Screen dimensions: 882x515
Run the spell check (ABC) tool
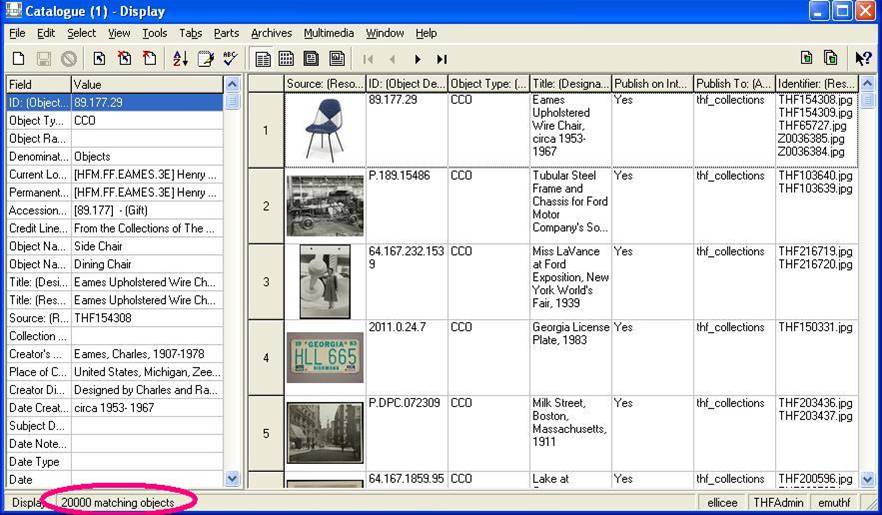pos(230,60)
